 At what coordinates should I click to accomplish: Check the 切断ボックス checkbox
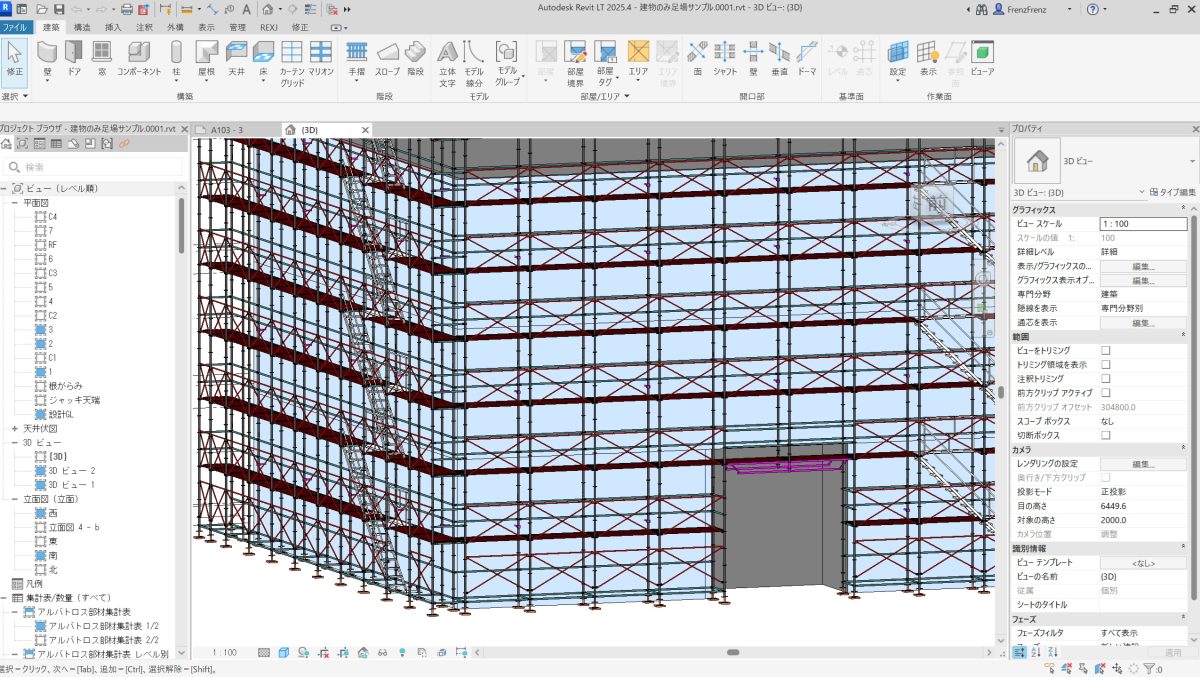1106,435
